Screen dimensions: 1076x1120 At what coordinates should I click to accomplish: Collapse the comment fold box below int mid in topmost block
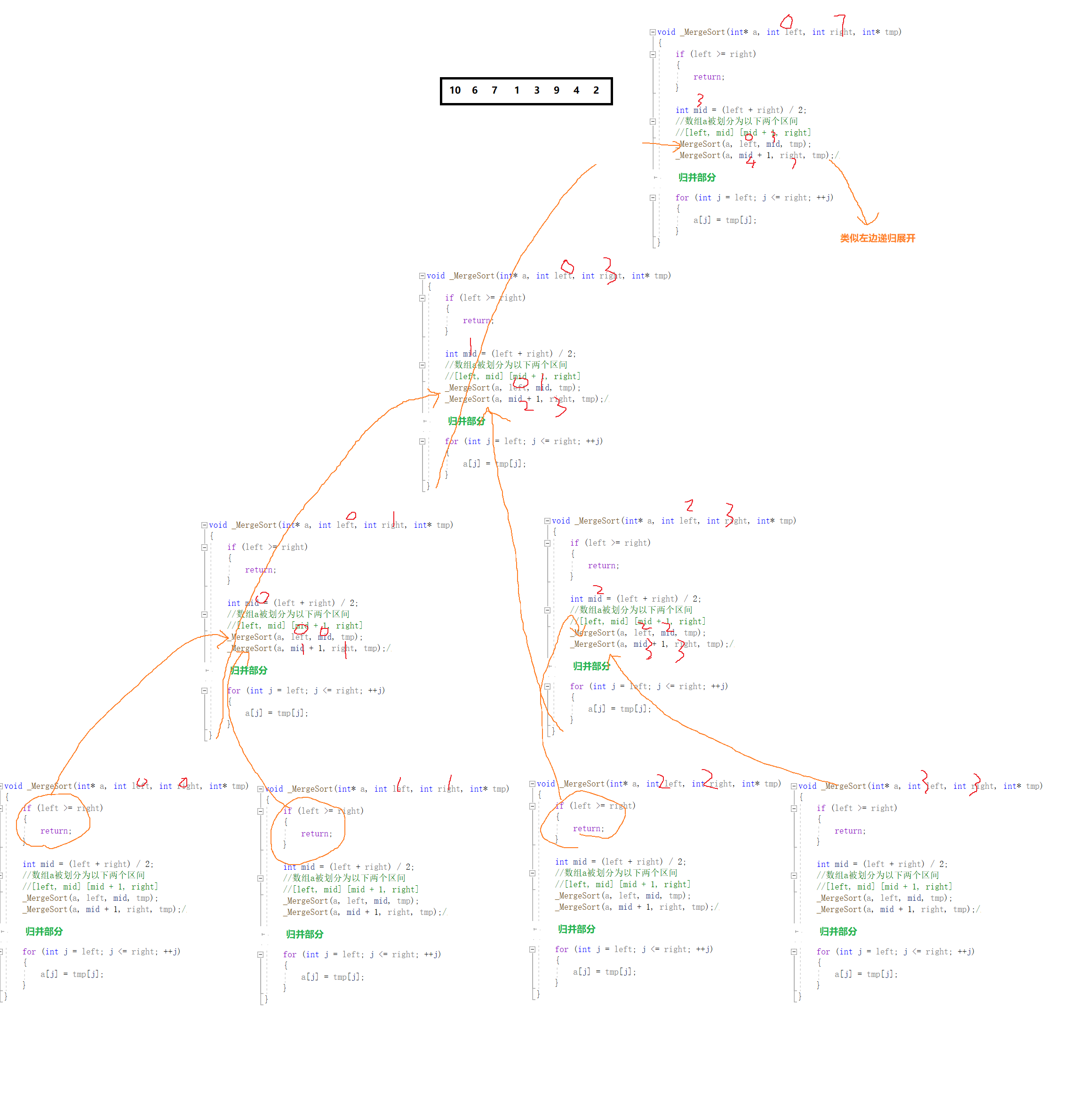[x=652, y=122]
